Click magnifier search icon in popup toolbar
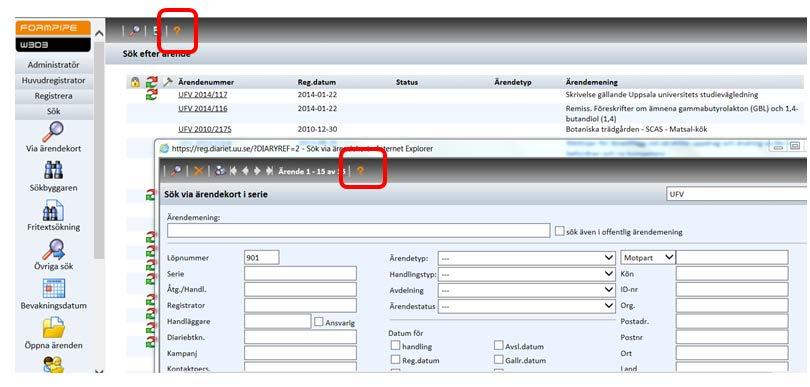810x387 pixels. pyautogui.click(x=176, y=171)
